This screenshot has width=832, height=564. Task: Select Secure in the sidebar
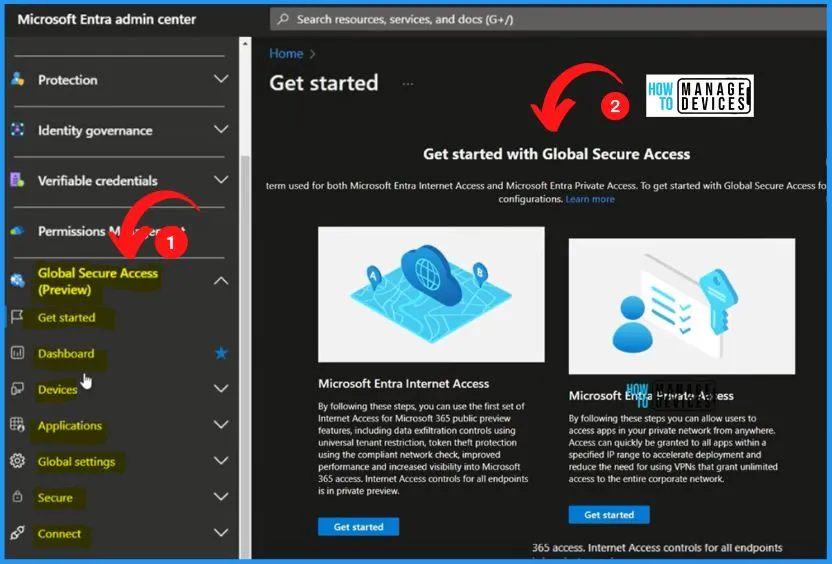click(55, 498)
